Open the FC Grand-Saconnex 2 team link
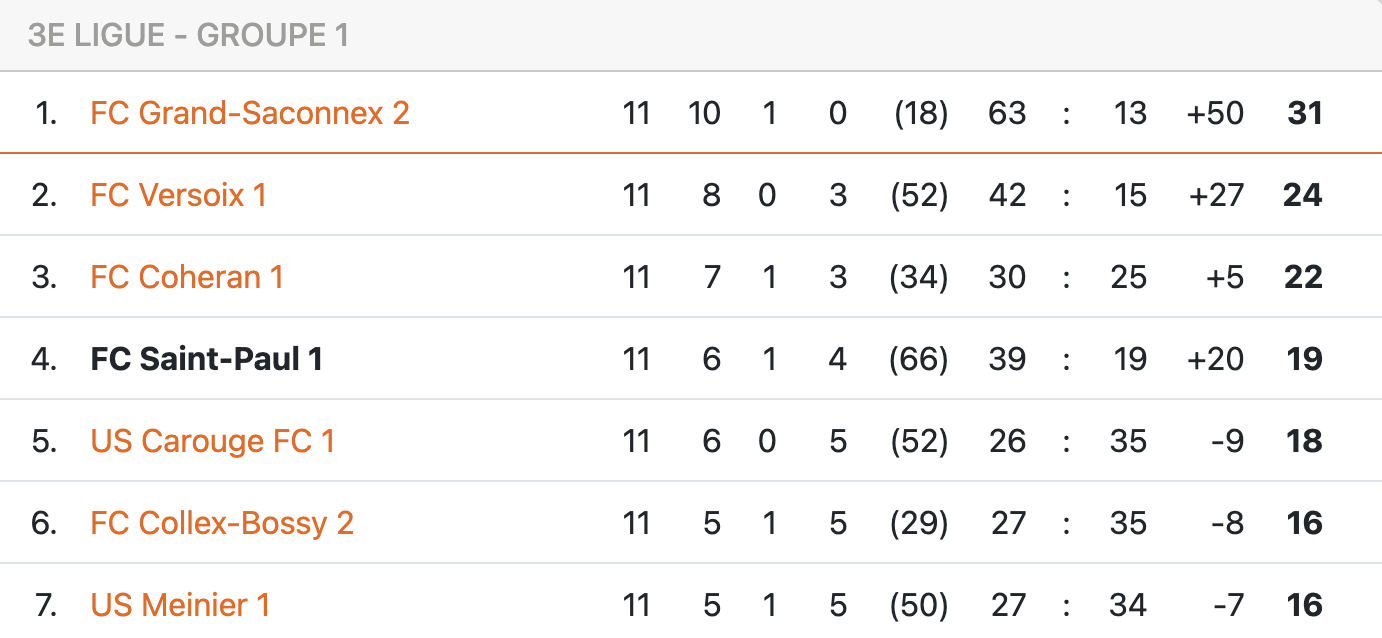Viewport: 1382px width, 638px height. point(250,113)
